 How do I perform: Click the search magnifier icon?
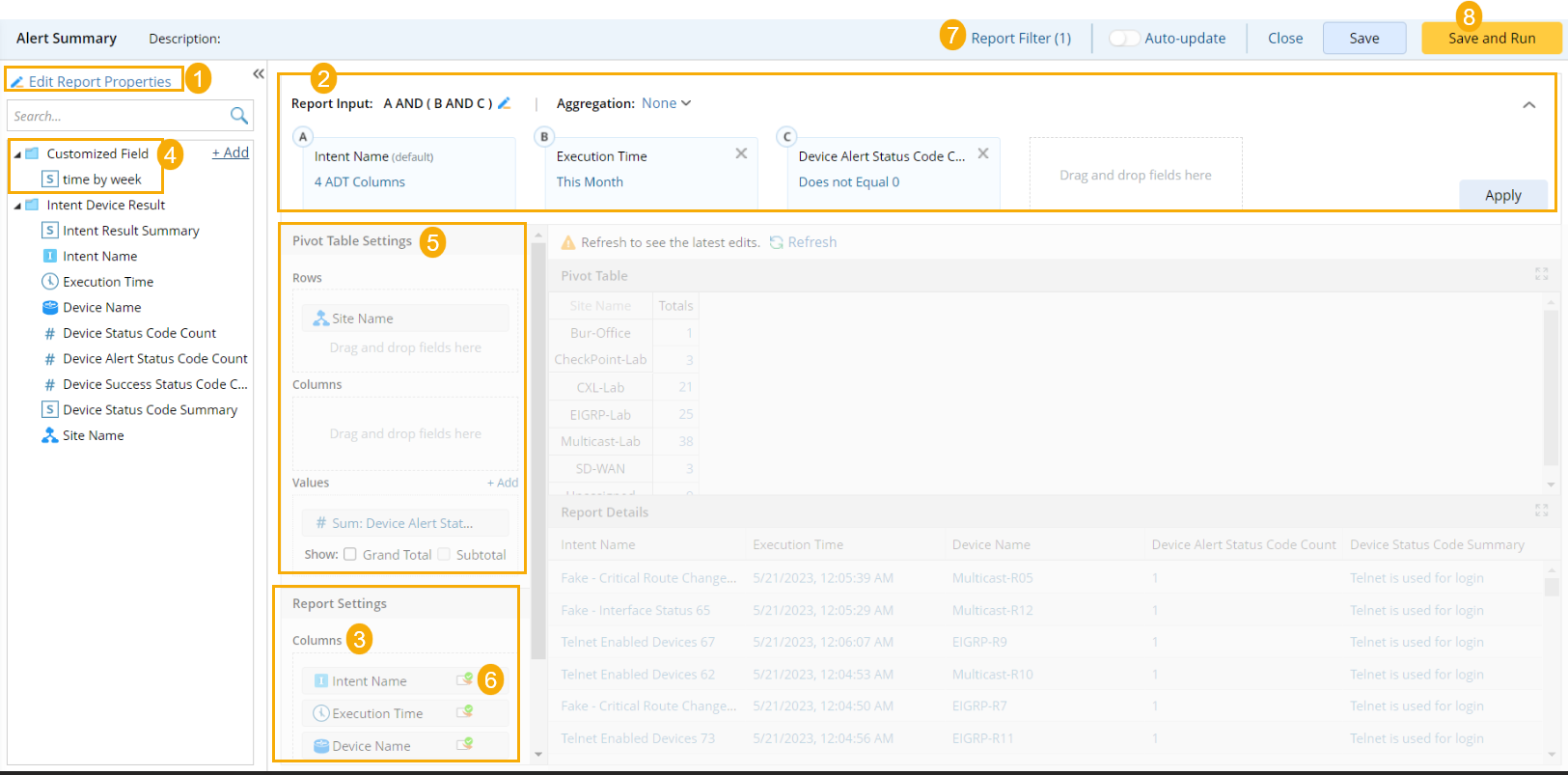click(x=239, y=116)
